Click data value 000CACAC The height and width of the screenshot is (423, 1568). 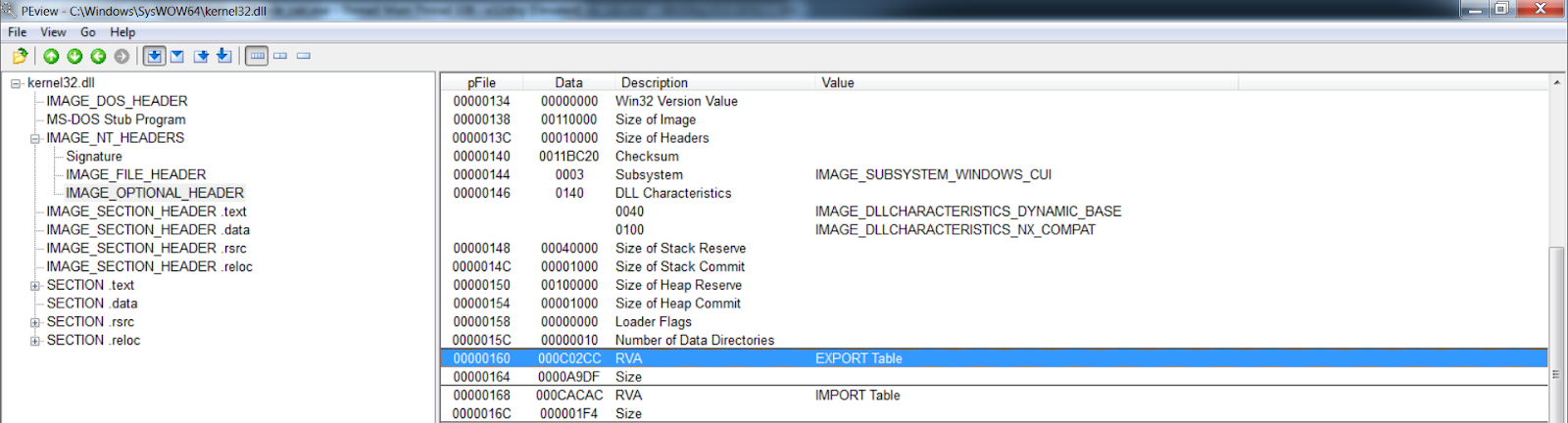tap(569, 396)
